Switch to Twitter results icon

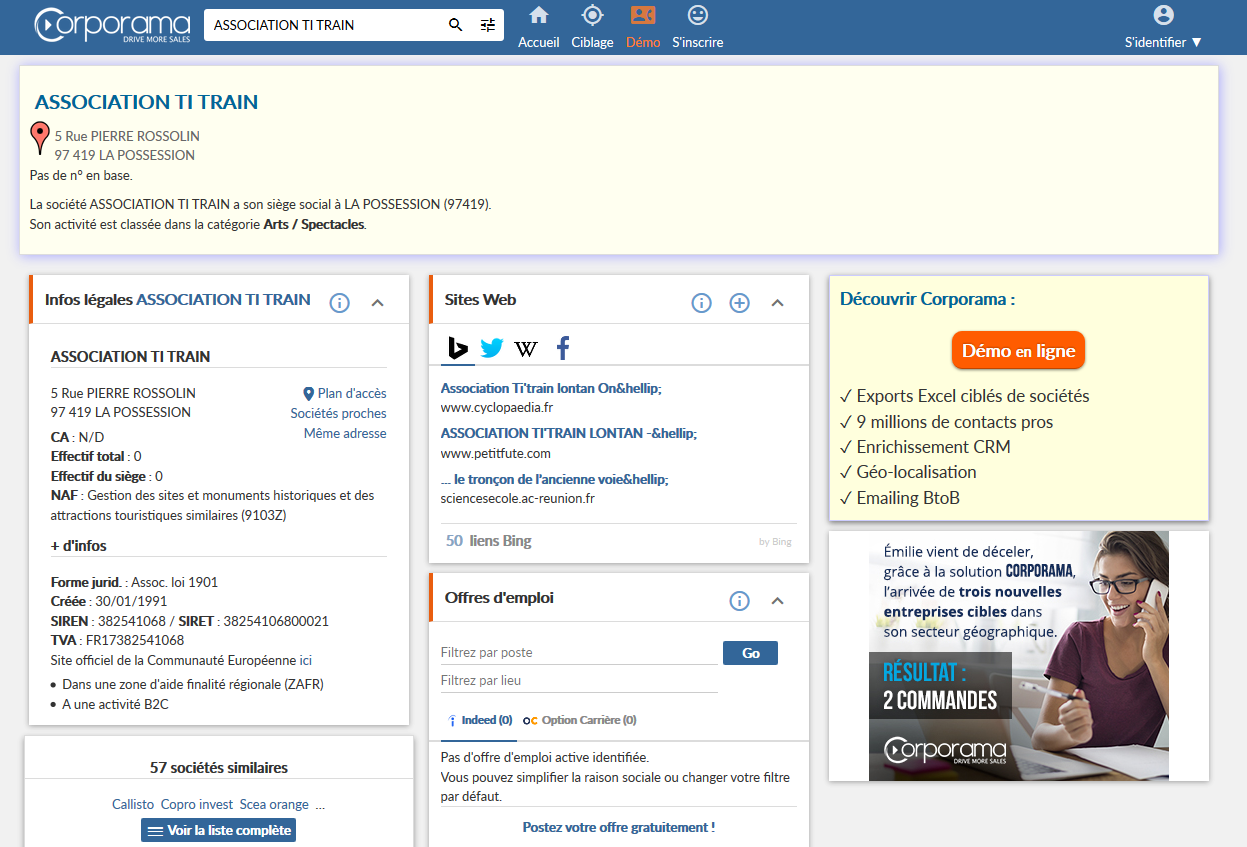point(491,348)
